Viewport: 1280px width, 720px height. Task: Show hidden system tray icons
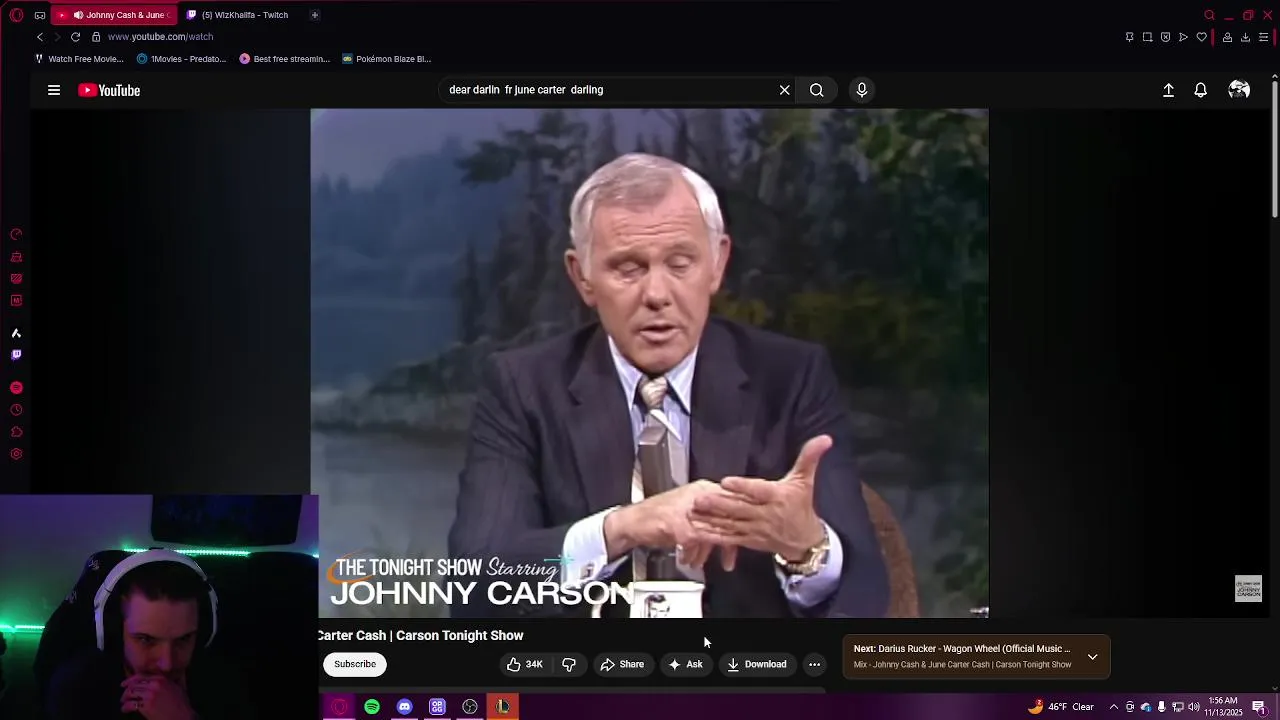pos(1114,707)
